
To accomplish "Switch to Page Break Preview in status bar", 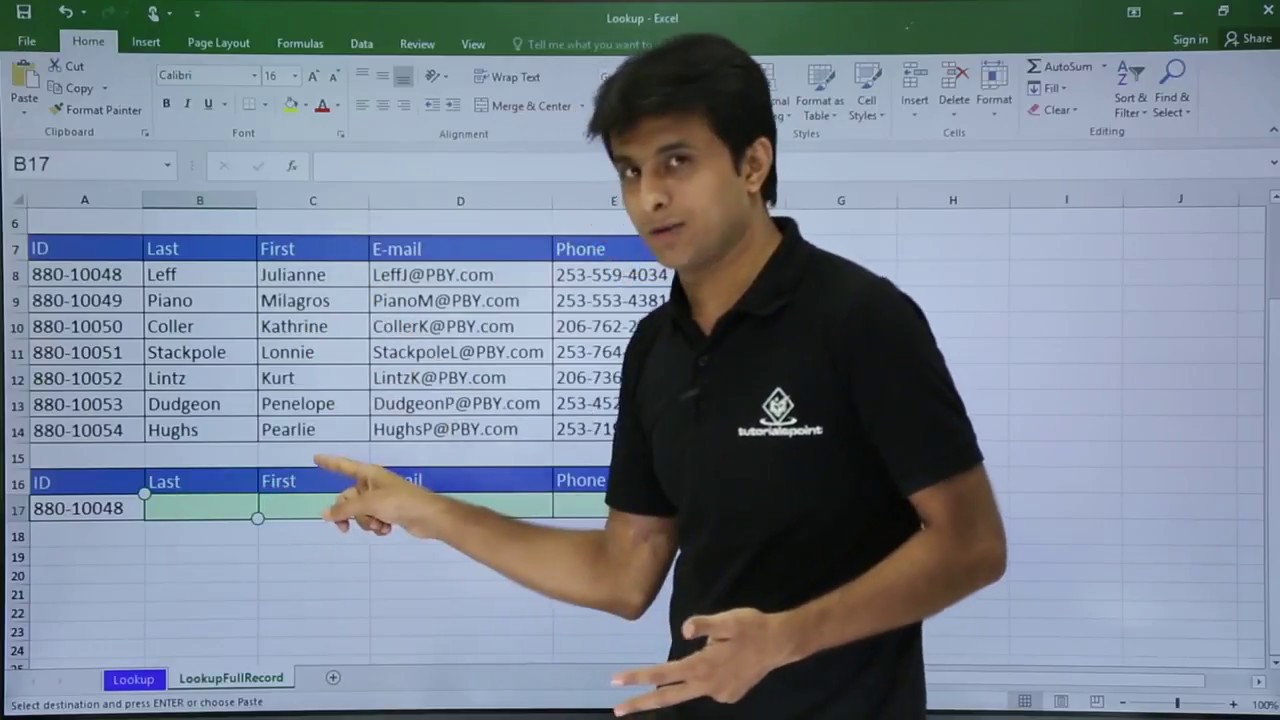I will coord(1097,701).
